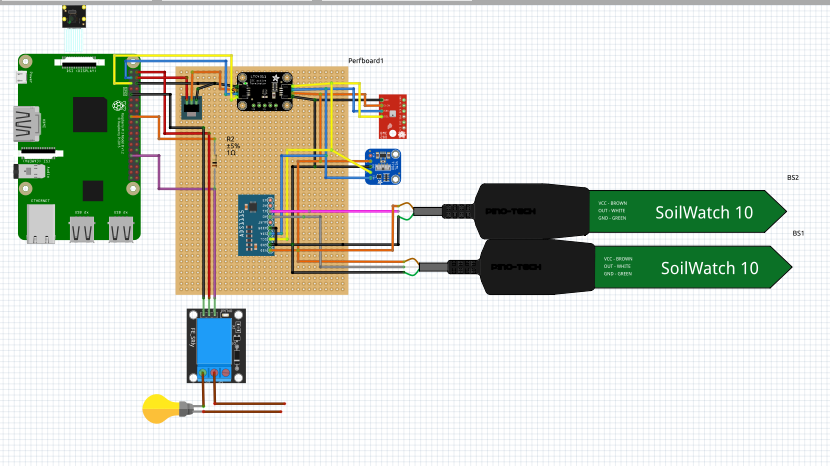Select the red sensor breakout board
This screenshot has height=466, width=830.
tap(393, 116)
